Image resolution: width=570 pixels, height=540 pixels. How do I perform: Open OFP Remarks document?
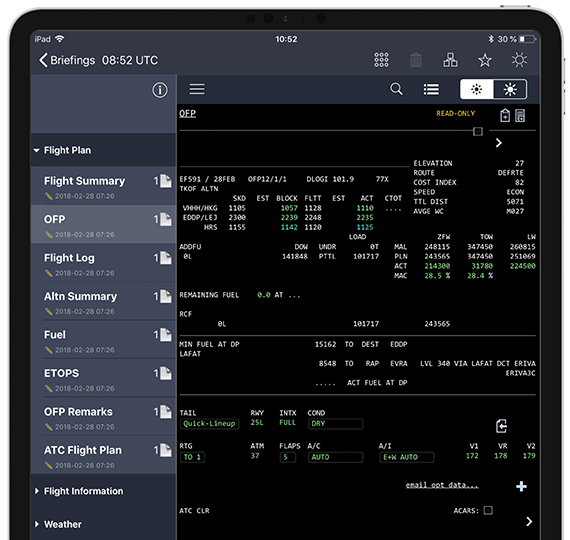pyautogui.click(x=104, y=417)
